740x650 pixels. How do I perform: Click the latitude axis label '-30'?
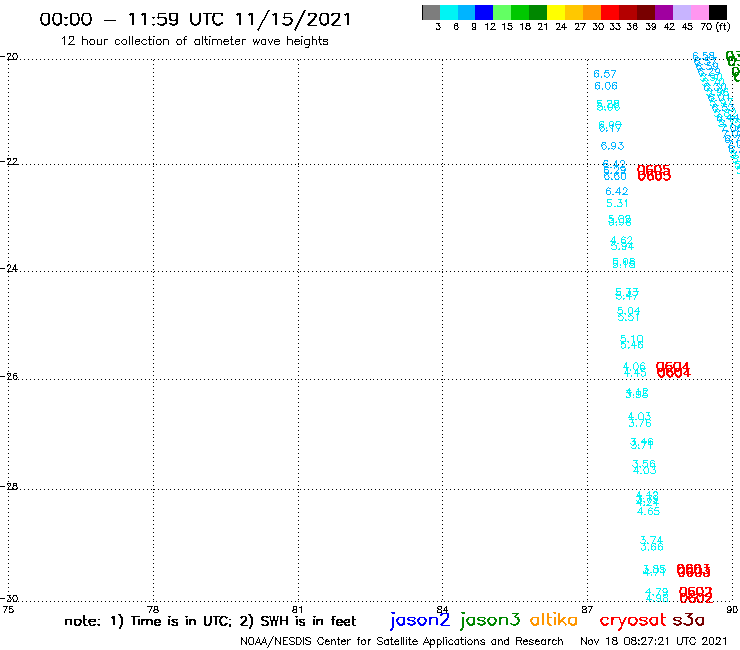9,598
